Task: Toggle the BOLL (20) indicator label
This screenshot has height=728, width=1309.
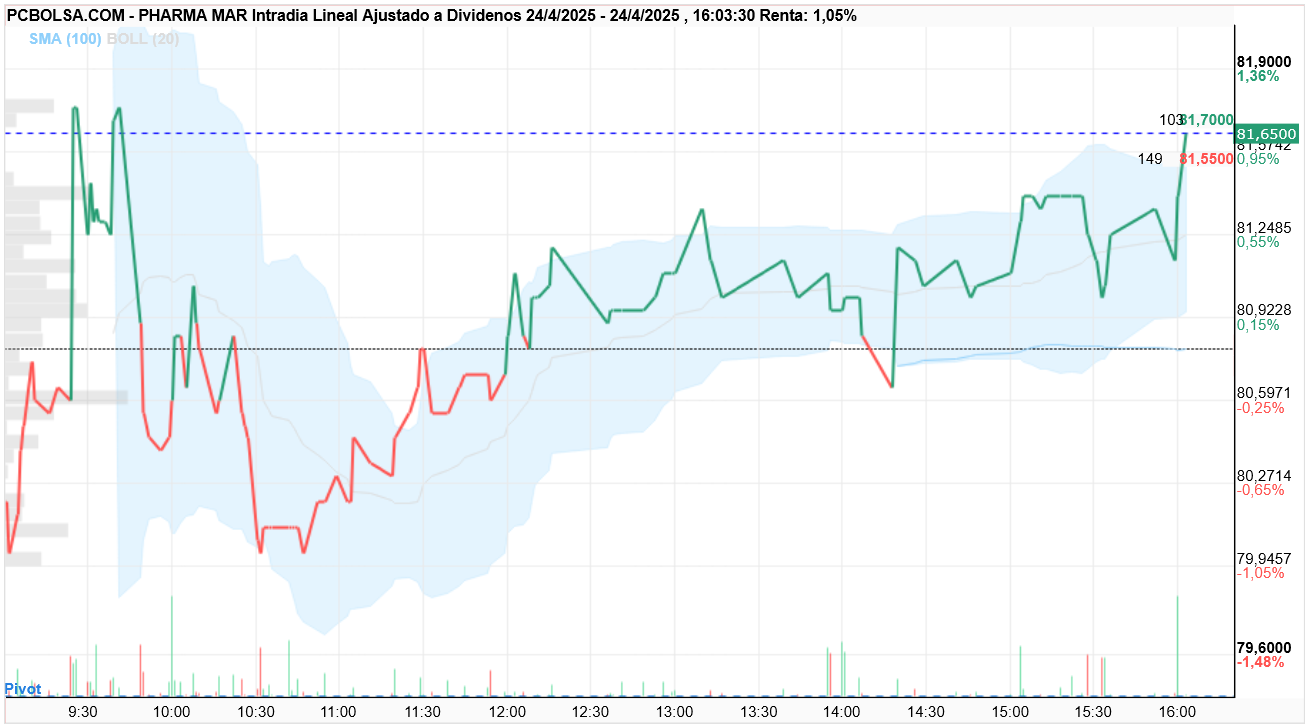Action: coord(142,39)
